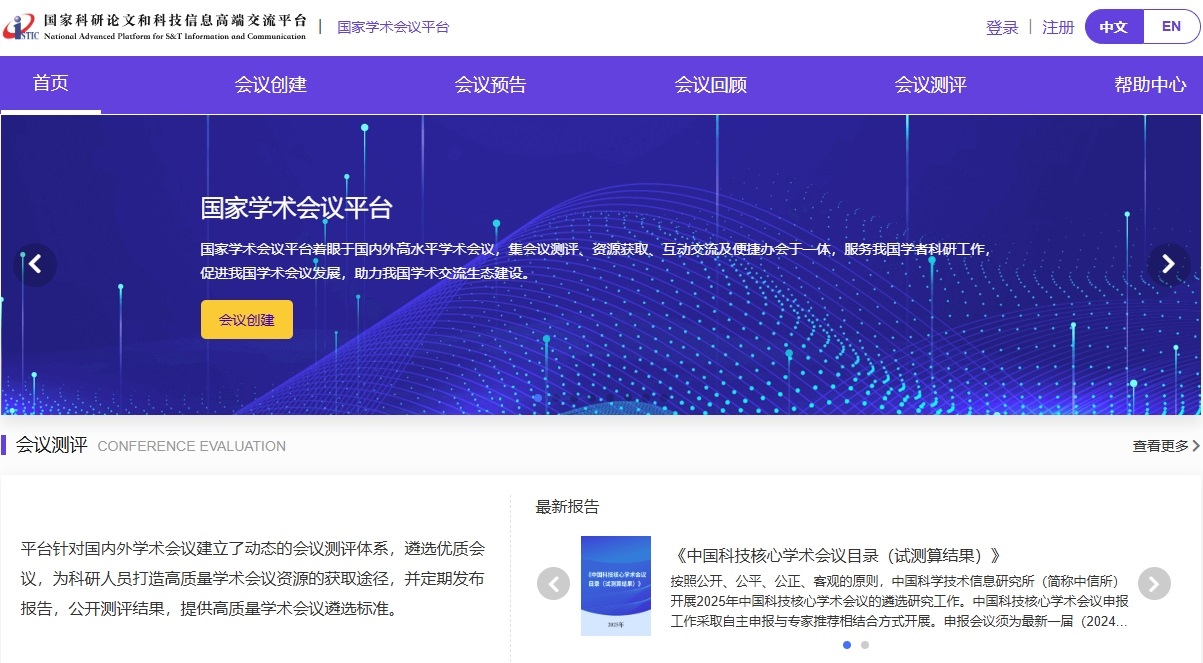Screen dimensions: 1203x663
Task: Expand 查看更多 in conference evaluation
Action: coord(1165,446)
